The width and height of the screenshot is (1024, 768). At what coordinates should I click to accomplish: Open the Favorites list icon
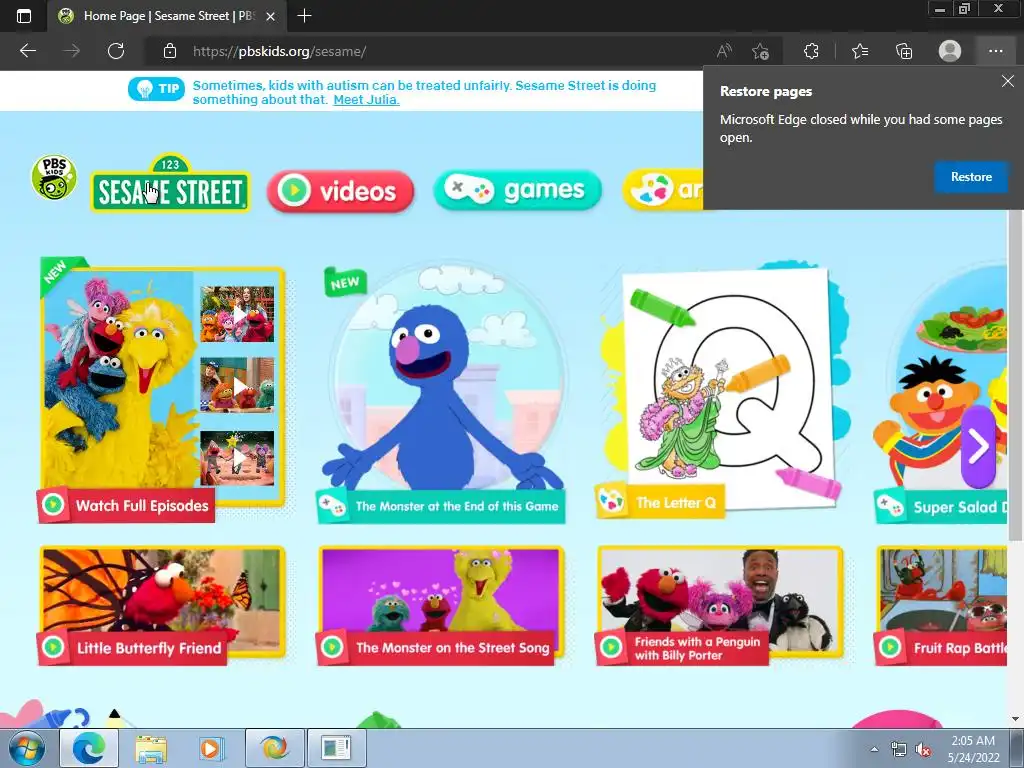860,51
